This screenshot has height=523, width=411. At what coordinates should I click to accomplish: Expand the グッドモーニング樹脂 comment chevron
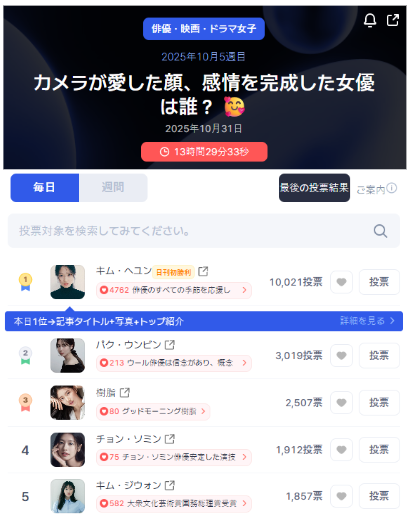[203, 411]
